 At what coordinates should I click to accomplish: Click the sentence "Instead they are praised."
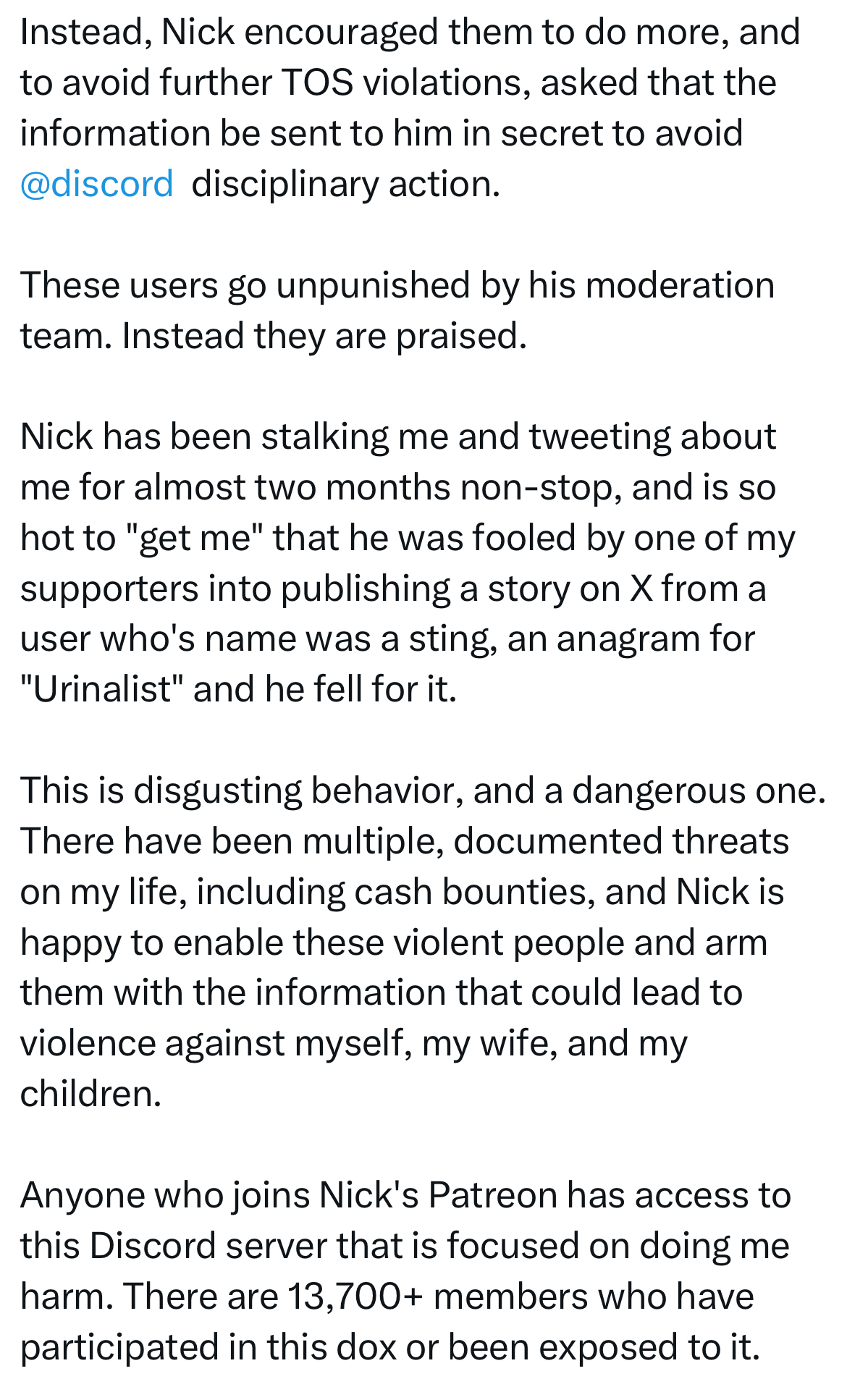click(x=324, y=336)
